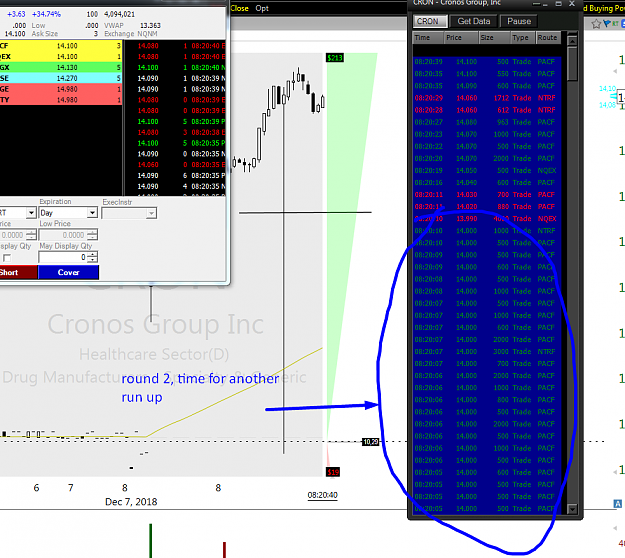Screen dimensions: 625x558
Task: Click the 10.29 price marker on chart
Action: pyautogui.click(x=370, y=442)
